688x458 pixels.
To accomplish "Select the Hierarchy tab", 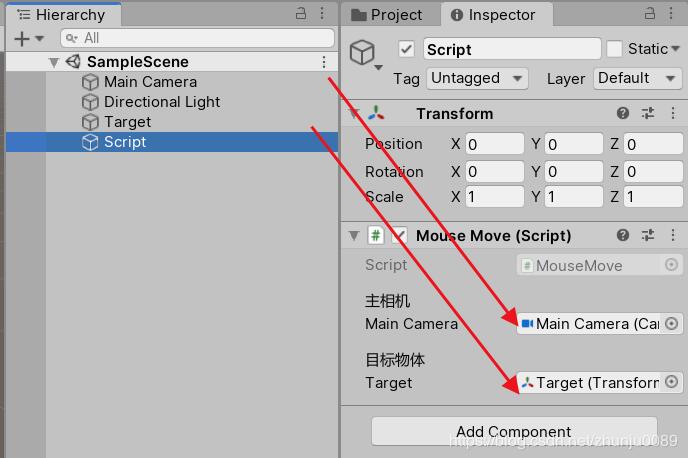I will coord(61,15).
